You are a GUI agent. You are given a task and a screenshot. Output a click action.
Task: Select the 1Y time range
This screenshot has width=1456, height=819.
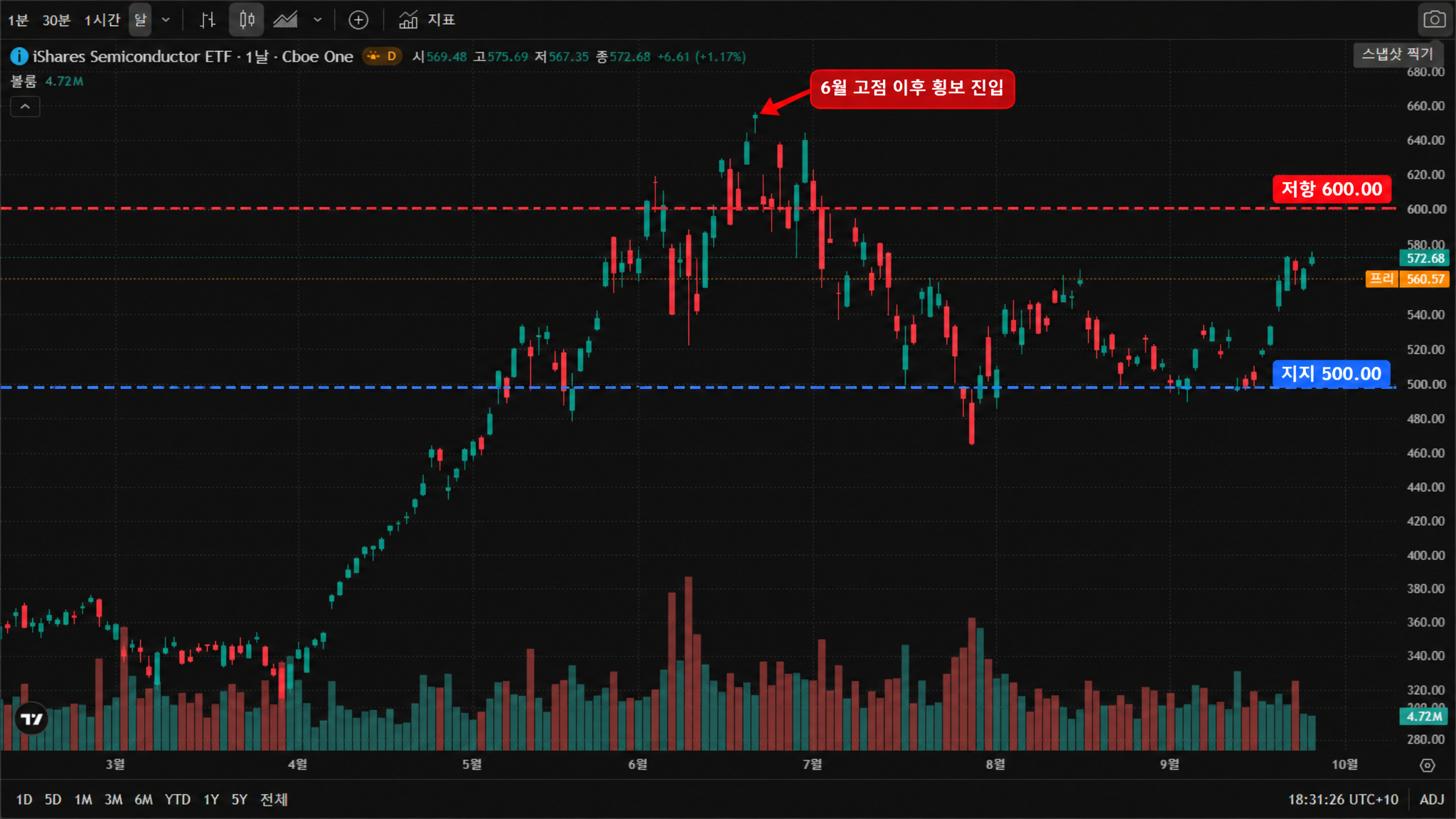[211, 799]
